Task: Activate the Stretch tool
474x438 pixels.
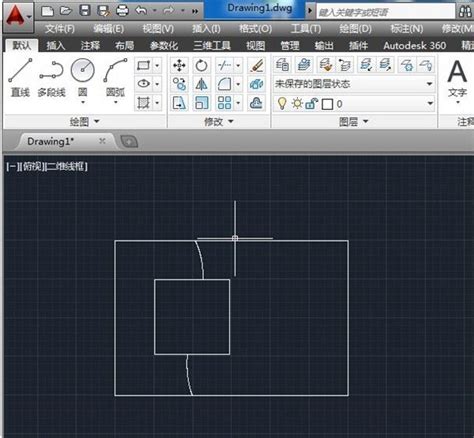Action: click(179, 103)
